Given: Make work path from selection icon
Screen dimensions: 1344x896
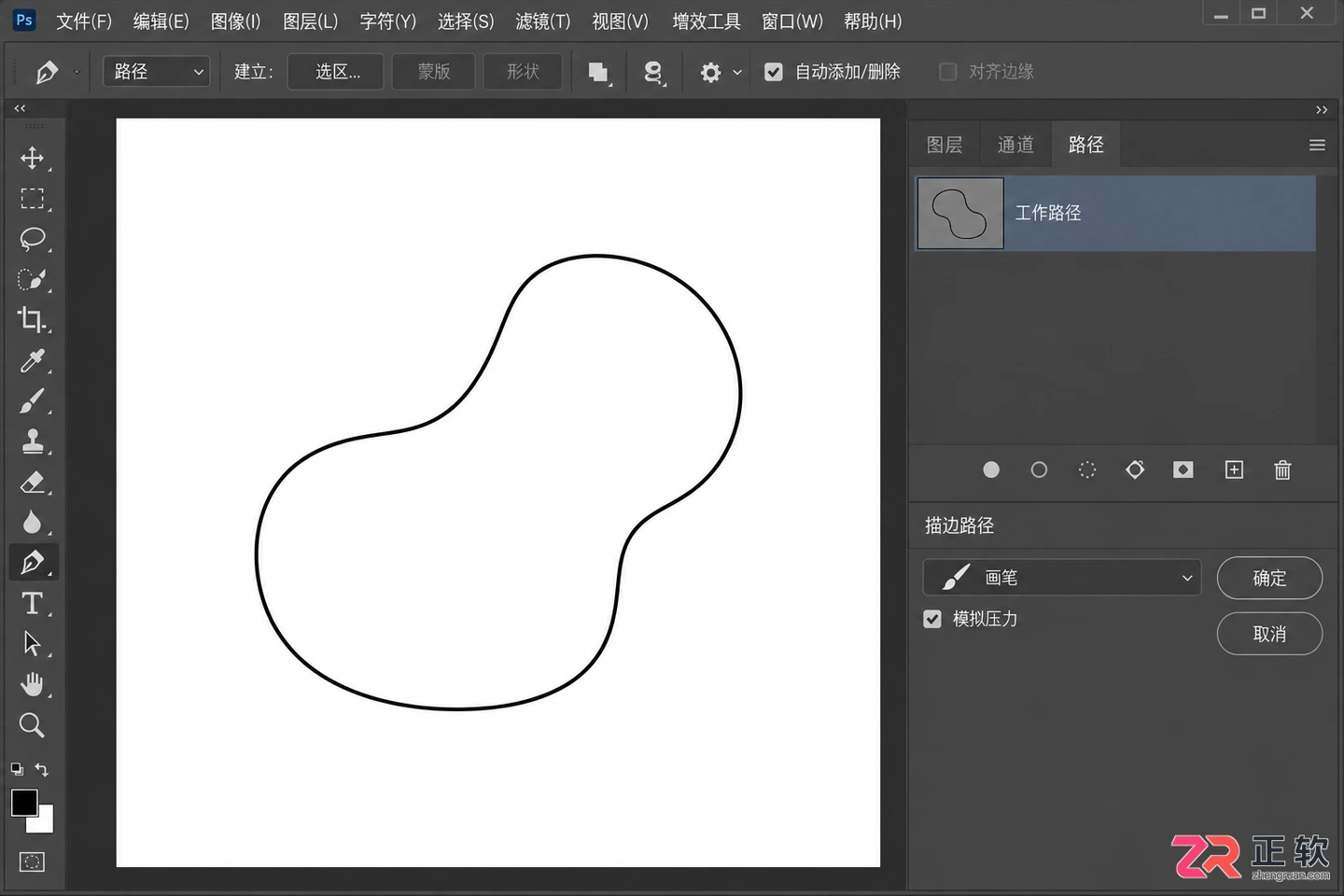Looking at the screenshot, I should pos(1135,469).
